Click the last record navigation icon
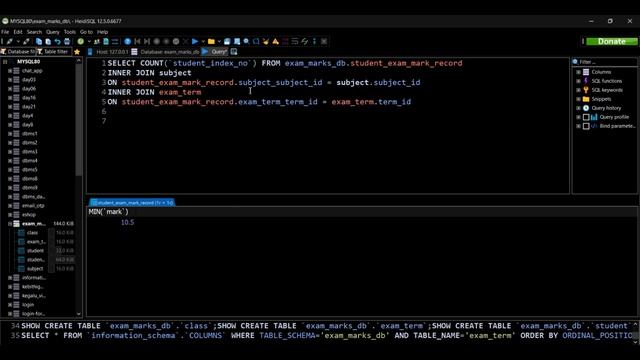Image resolution: width=640 pixels, height=360 pixels. tap(147, 42)
